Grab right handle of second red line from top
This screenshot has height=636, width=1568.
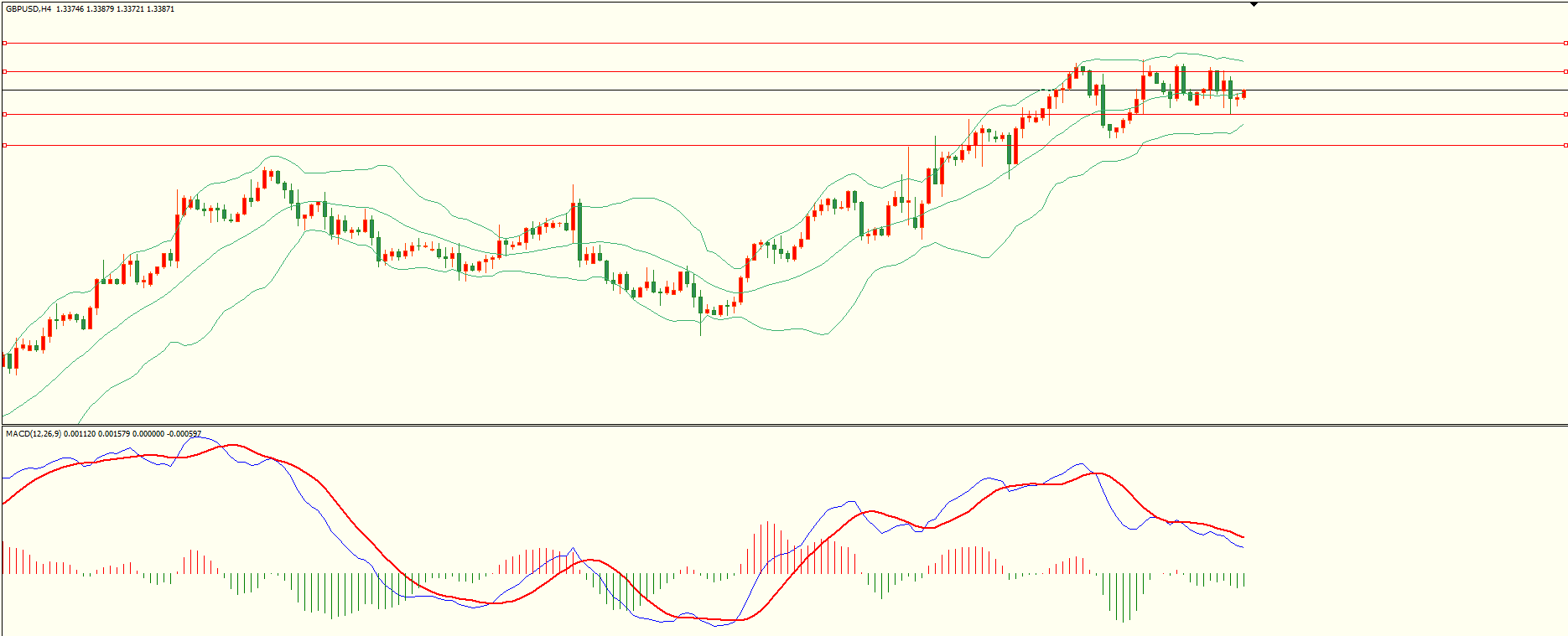point(1565,71)
